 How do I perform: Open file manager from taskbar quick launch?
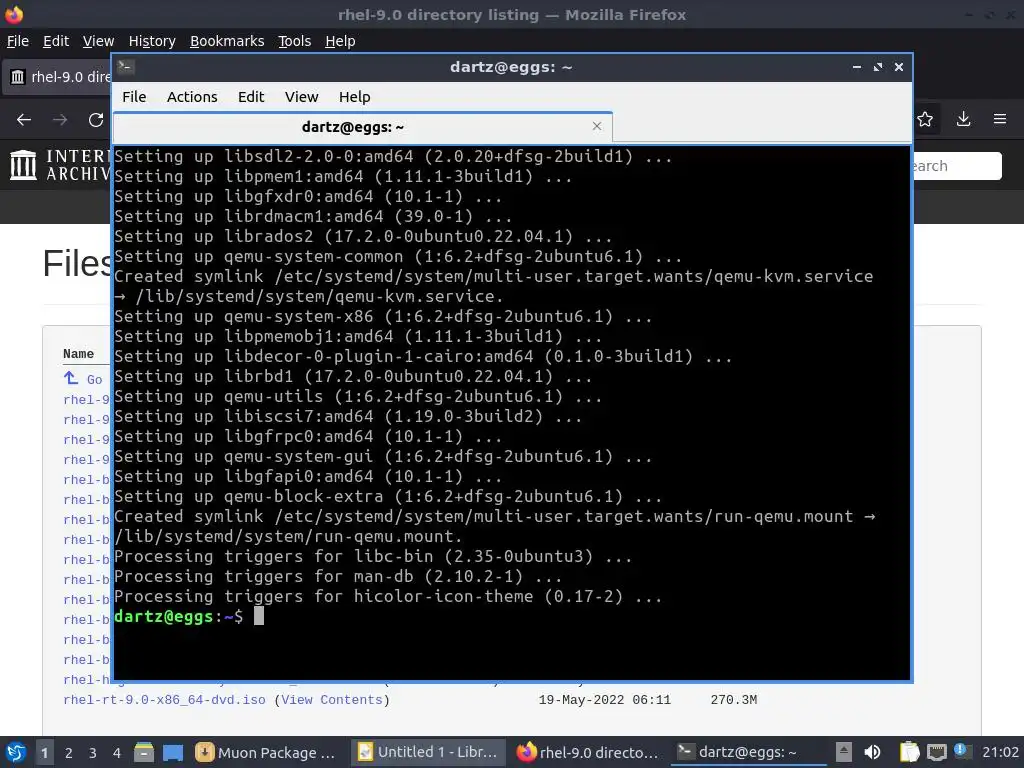coord(144,752)
